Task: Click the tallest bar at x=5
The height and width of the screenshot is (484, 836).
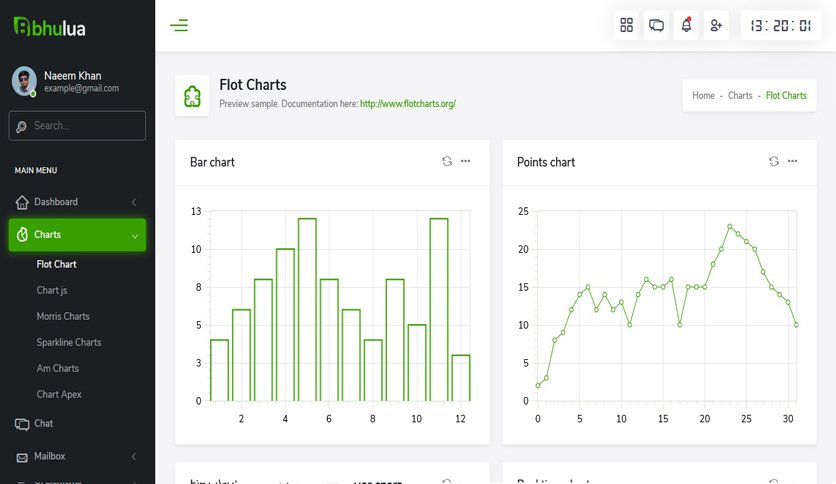Action: [x=307, y=309]
